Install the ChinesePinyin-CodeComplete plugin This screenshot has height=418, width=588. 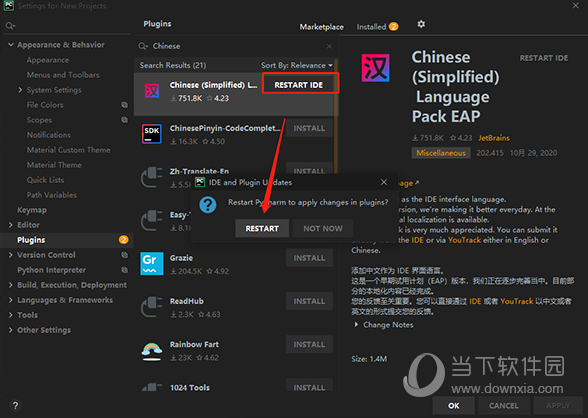click(309, 128)
